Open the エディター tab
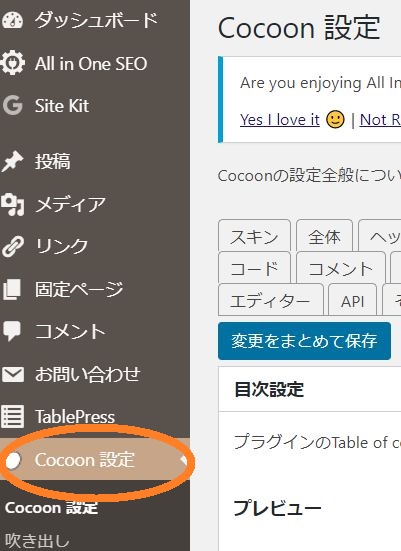 pyautogui.click(x=271, y=300)
